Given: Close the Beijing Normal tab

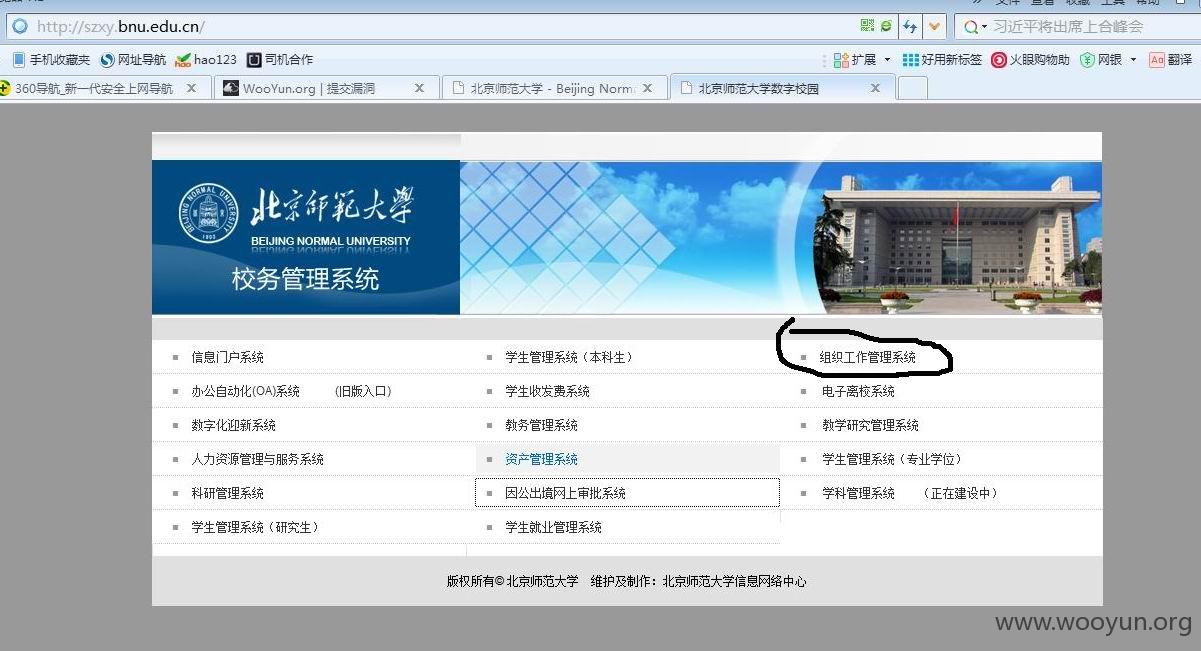Looking at the screenshot, I should (x=648, y=88).
